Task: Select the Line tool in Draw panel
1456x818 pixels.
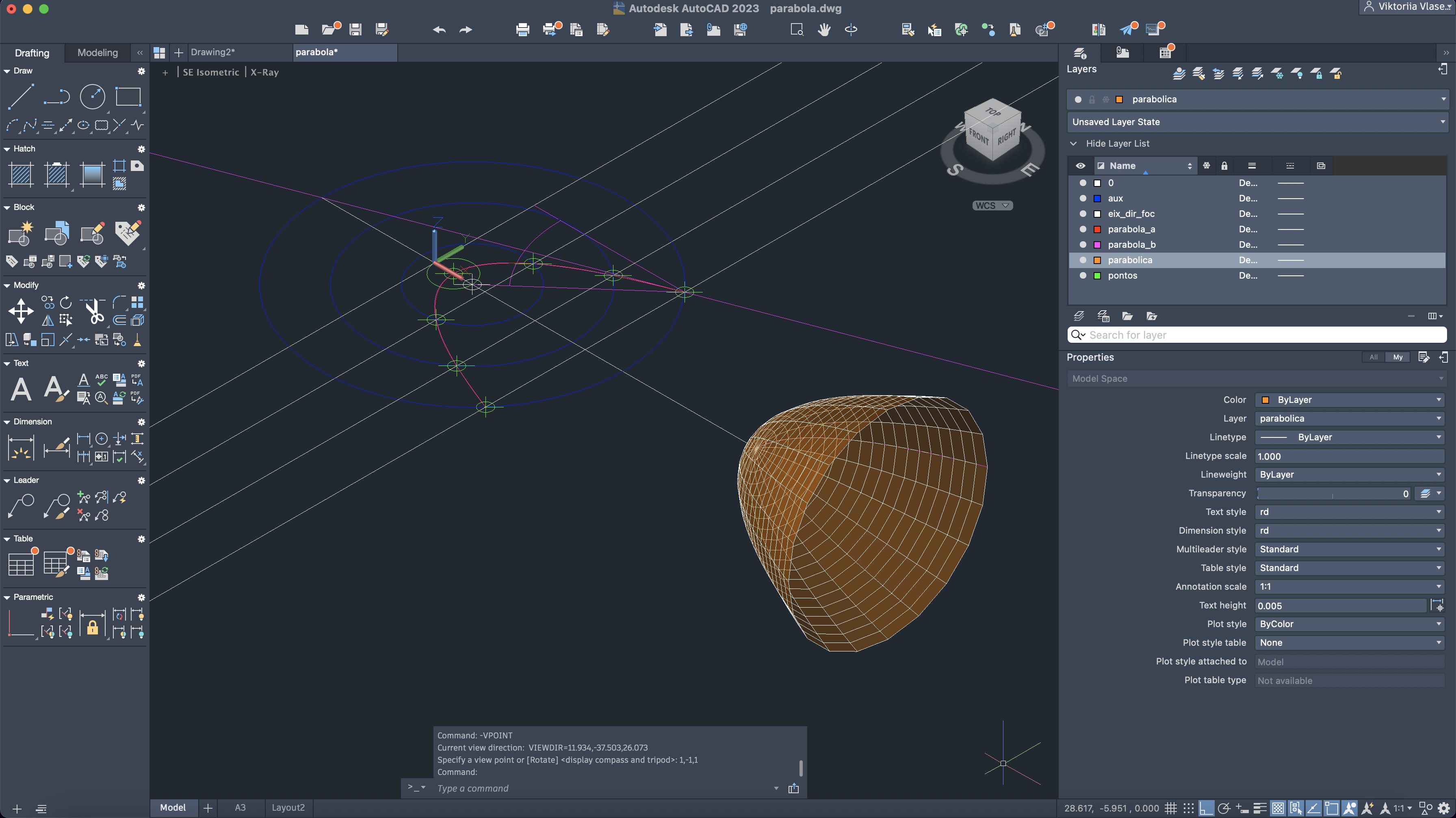Action: point(21,97)
